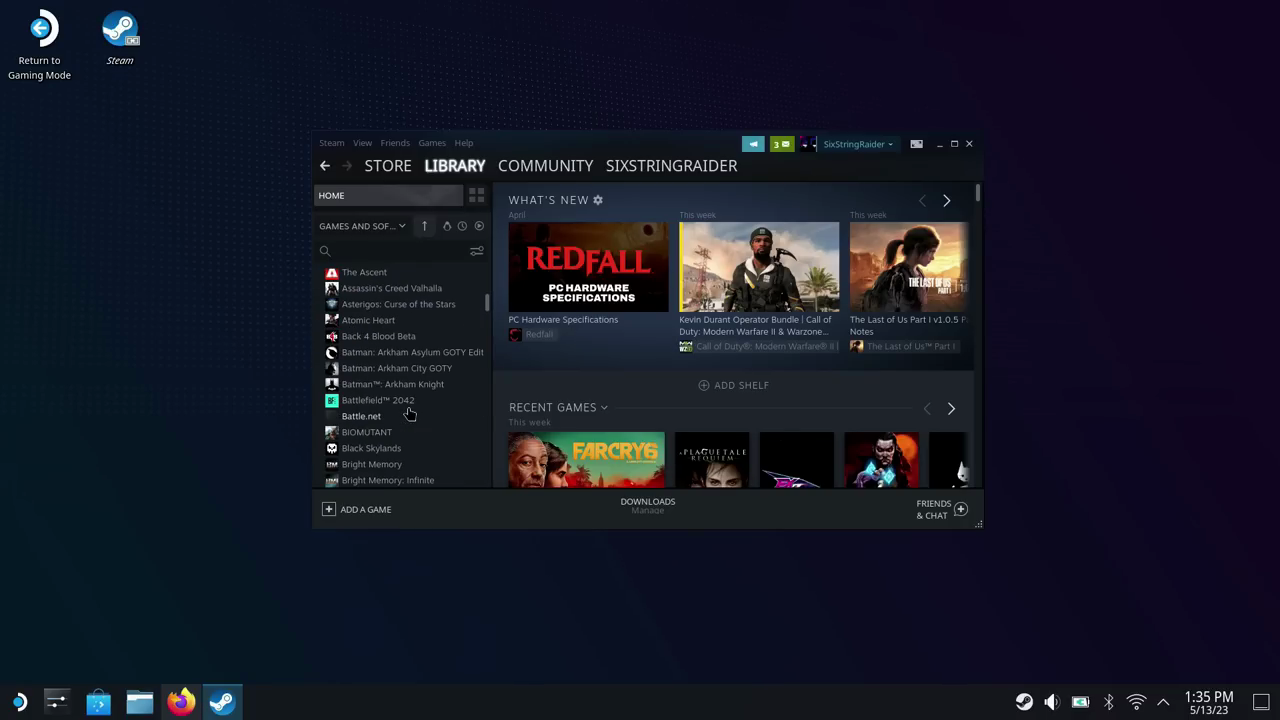The height and width of the screenshot is (720, 1280).
Task: Open Firefox from the taskbar
Action: (x=181, y=702)
